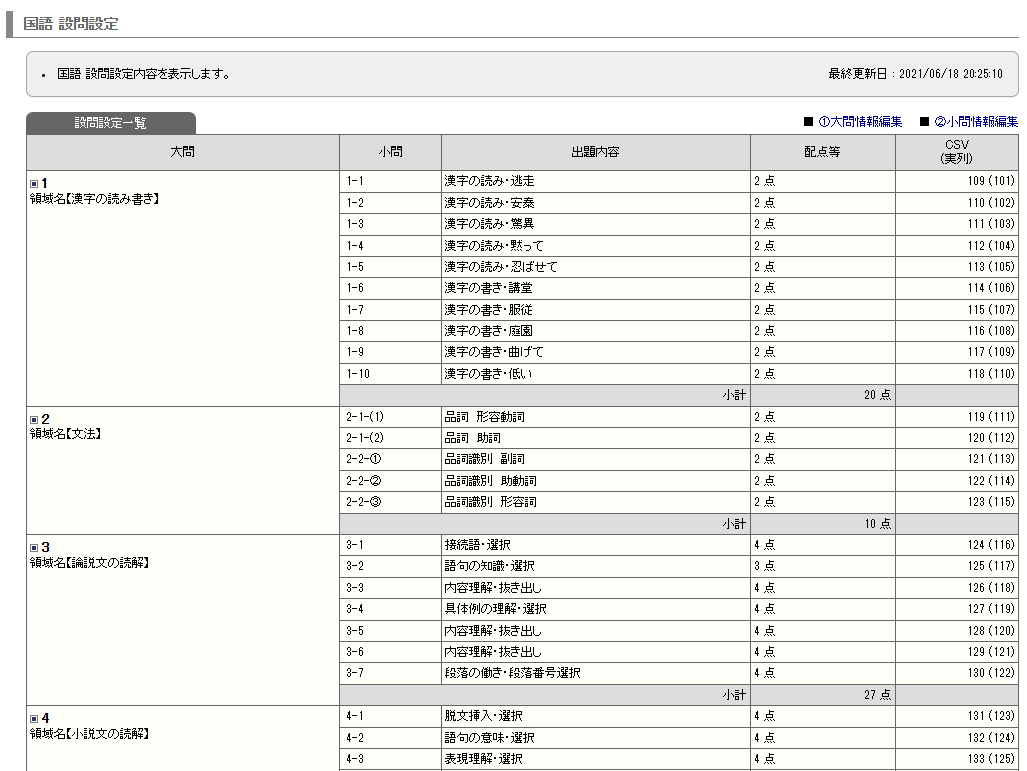The height and width of the screenshot is (771, 1027).
Task: Open ②小問情報編集 link
Action: (x=976, y=122)
